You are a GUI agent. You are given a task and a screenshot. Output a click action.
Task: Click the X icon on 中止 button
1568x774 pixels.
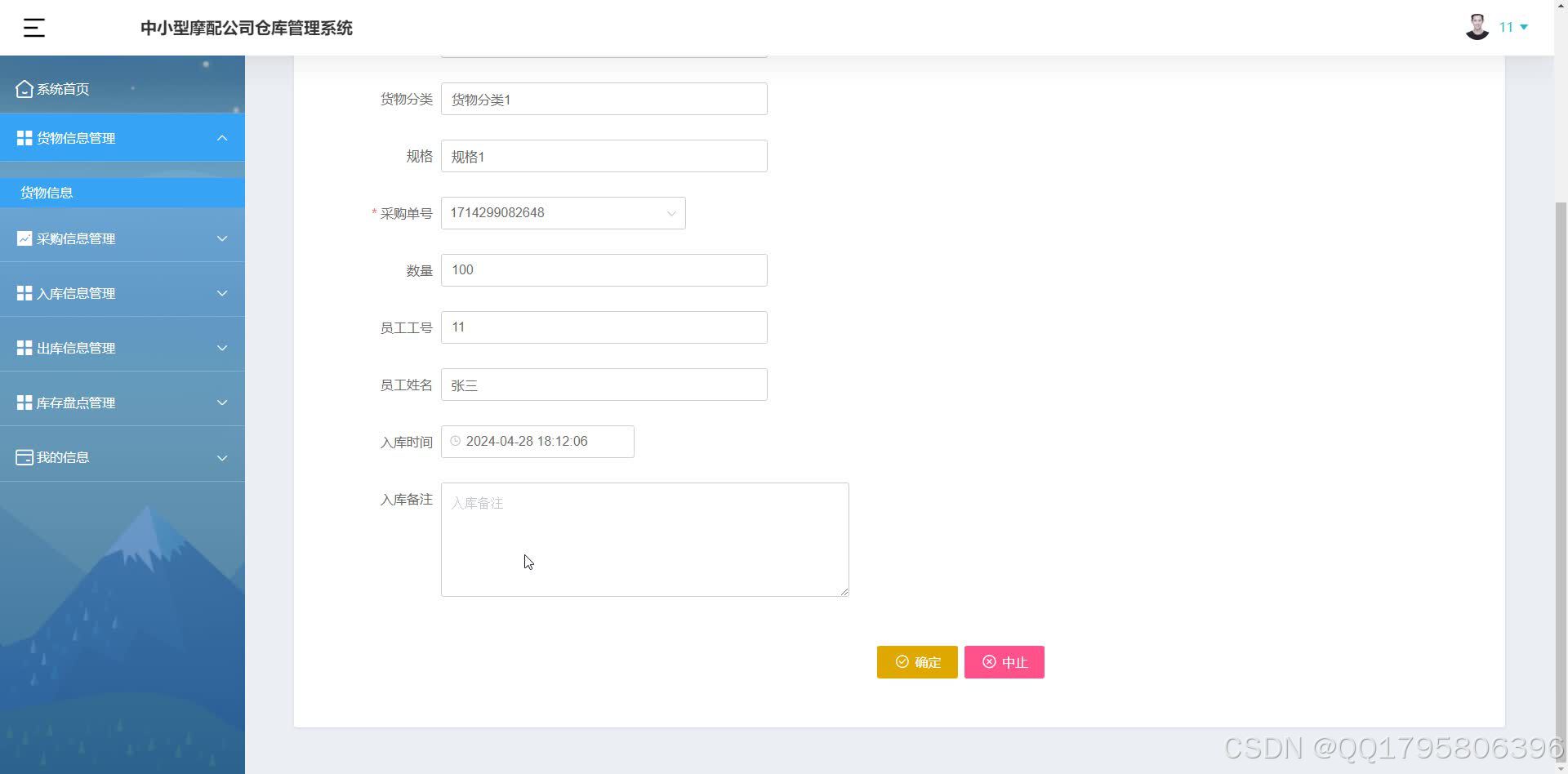[989, 661]
